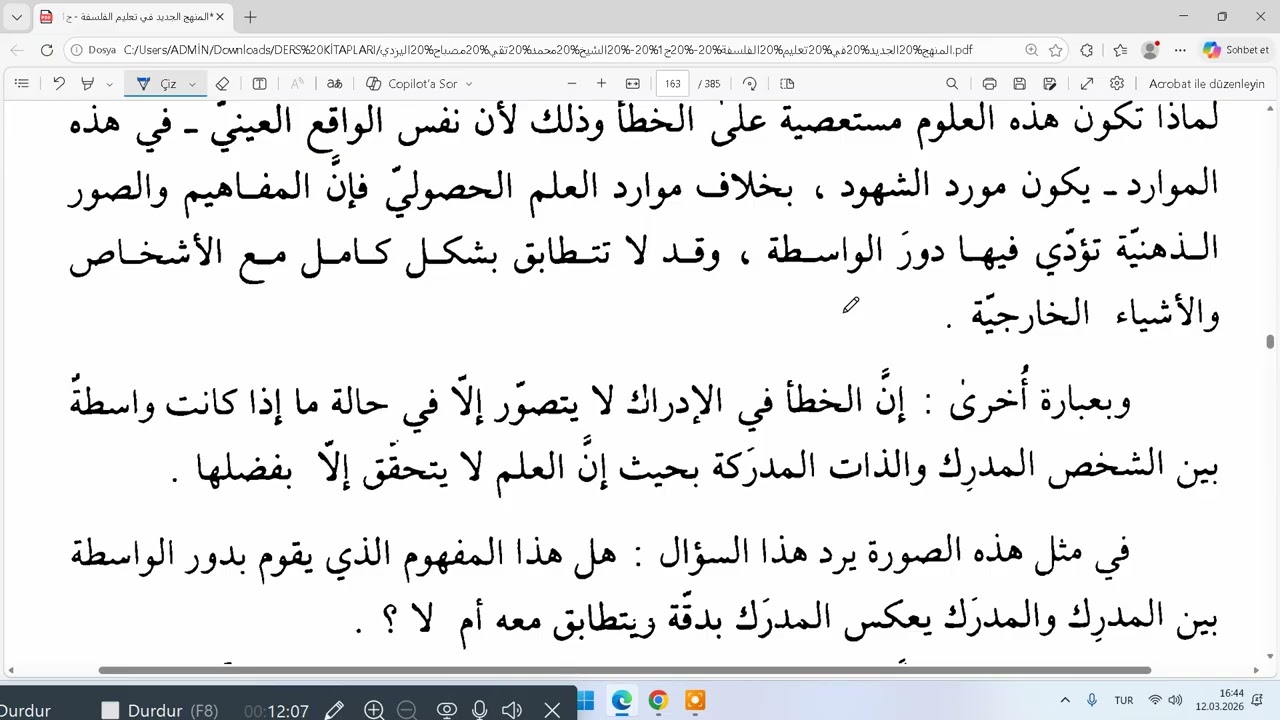Click the Save As icon

coord(1052,84)
